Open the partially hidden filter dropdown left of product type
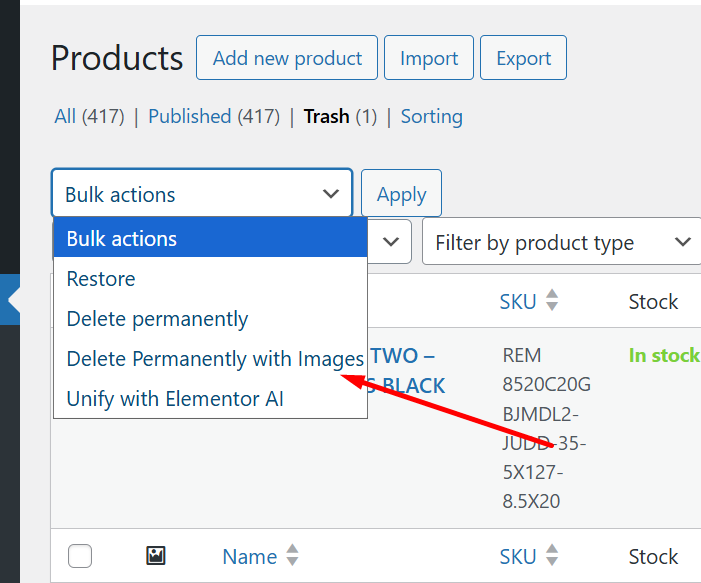The width and height of the screenshot is (701, 583). (x=390, y=242)
